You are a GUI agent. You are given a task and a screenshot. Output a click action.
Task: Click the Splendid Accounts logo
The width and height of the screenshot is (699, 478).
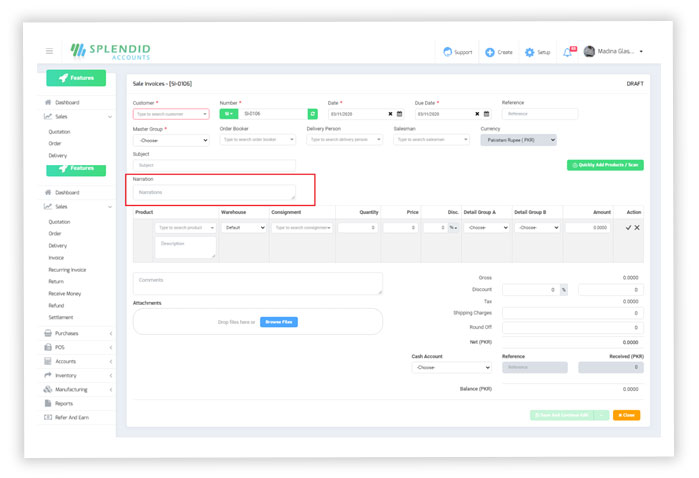click(111, 52)
